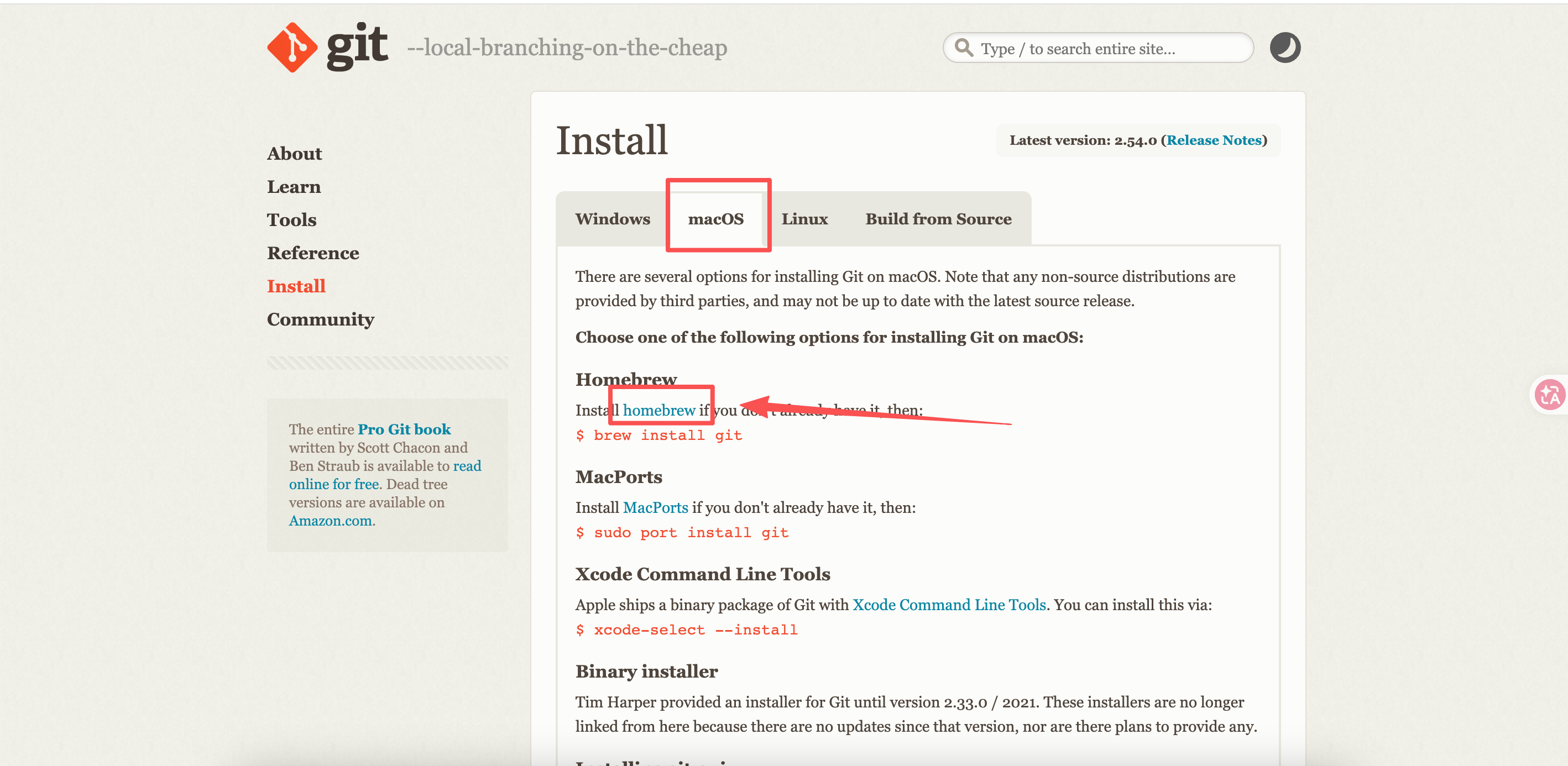Click the MacPorts section heading
The image size is (1568, 766).
[x=619, y=477]
